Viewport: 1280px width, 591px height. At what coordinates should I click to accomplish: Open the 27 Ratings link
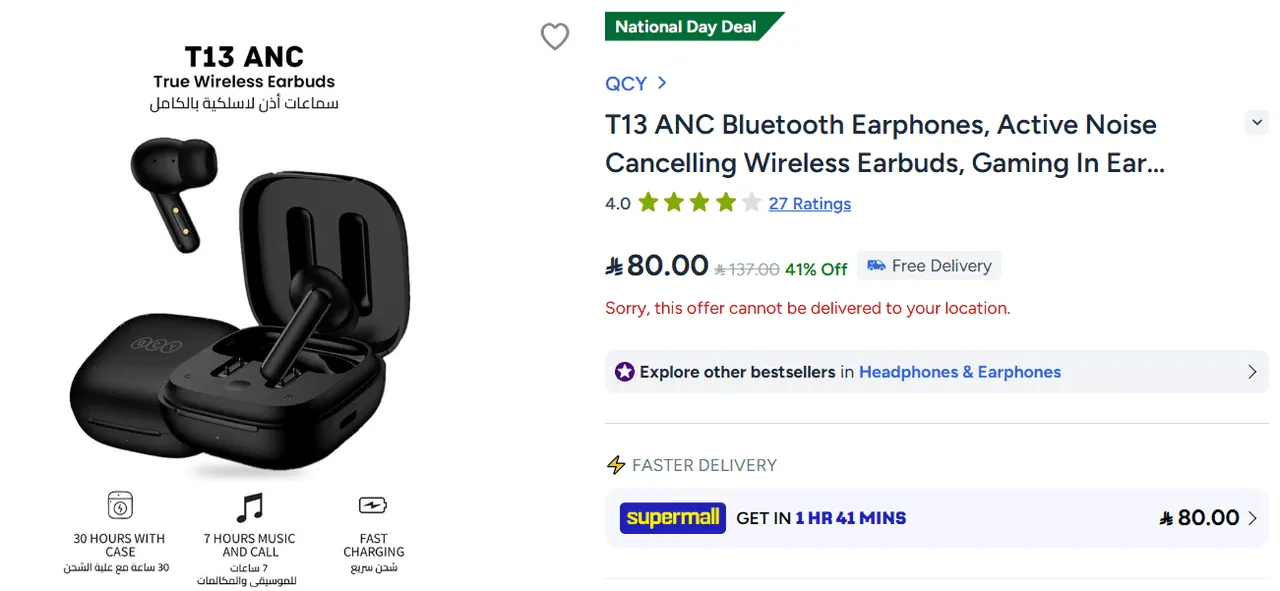pos(810,204)
